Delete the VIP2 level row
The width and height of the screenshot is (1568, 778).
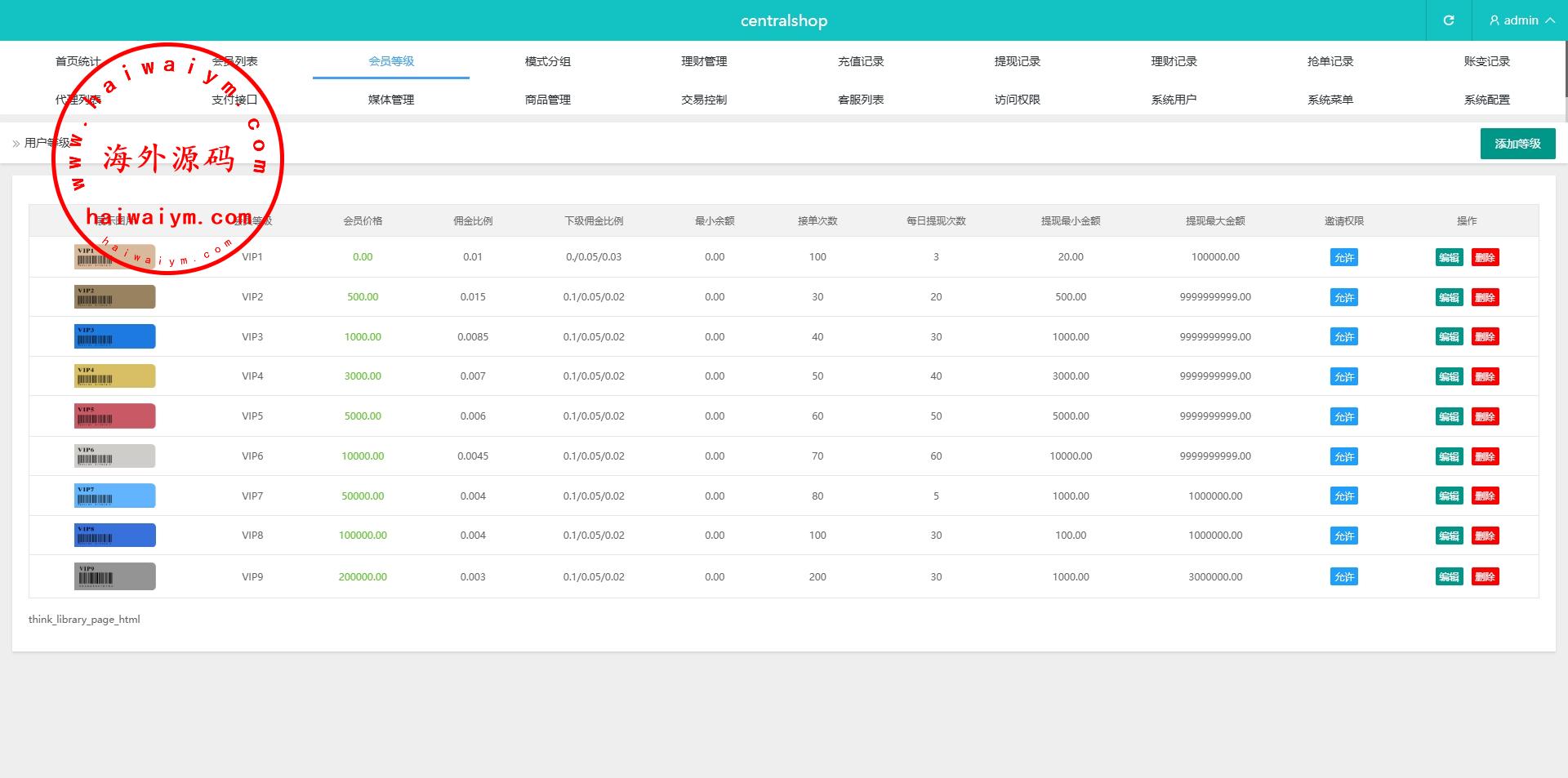coord(1485,298)
